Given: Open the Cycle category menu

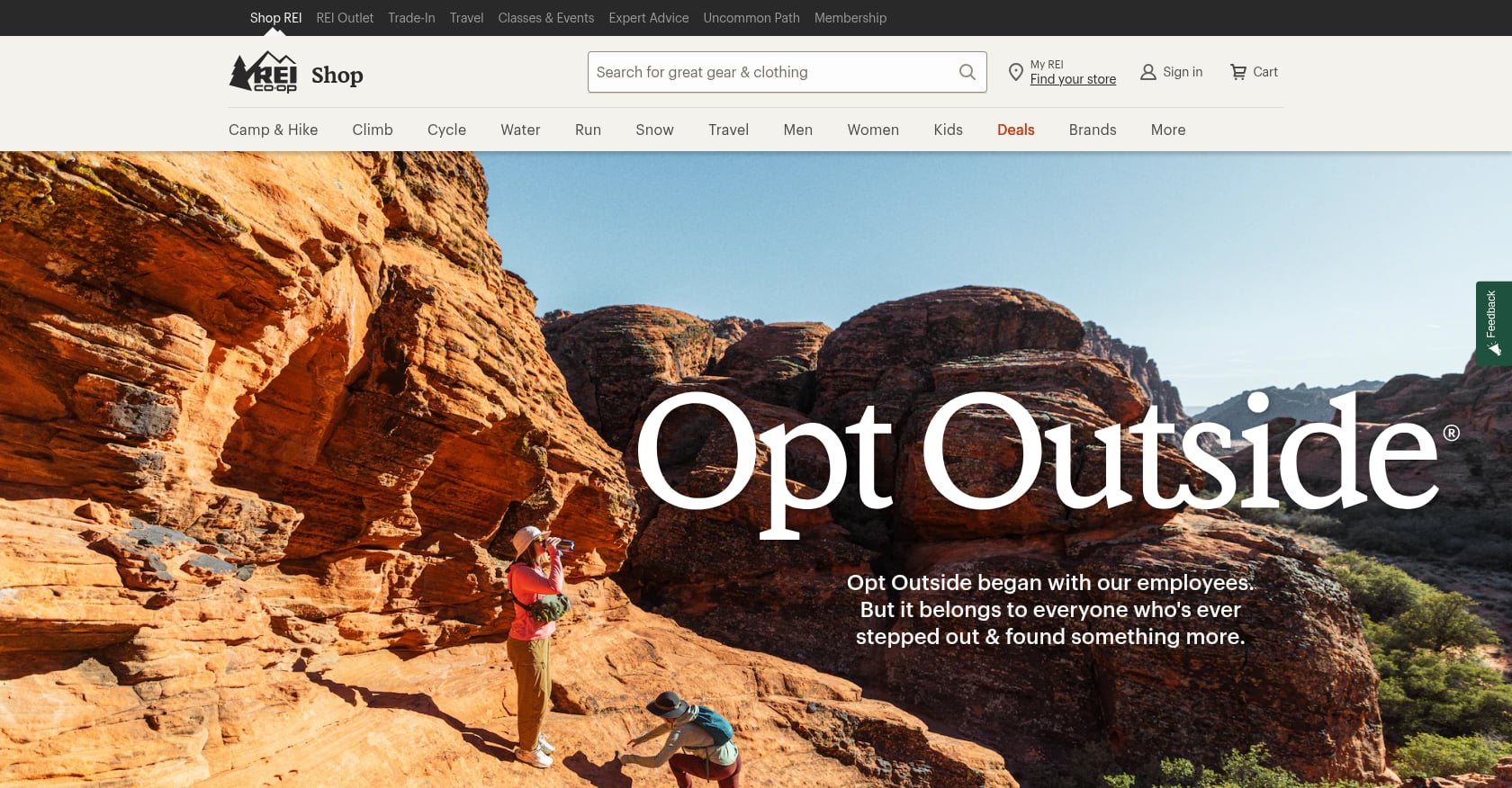Looking at the screenshot, I should coord(446,130).
